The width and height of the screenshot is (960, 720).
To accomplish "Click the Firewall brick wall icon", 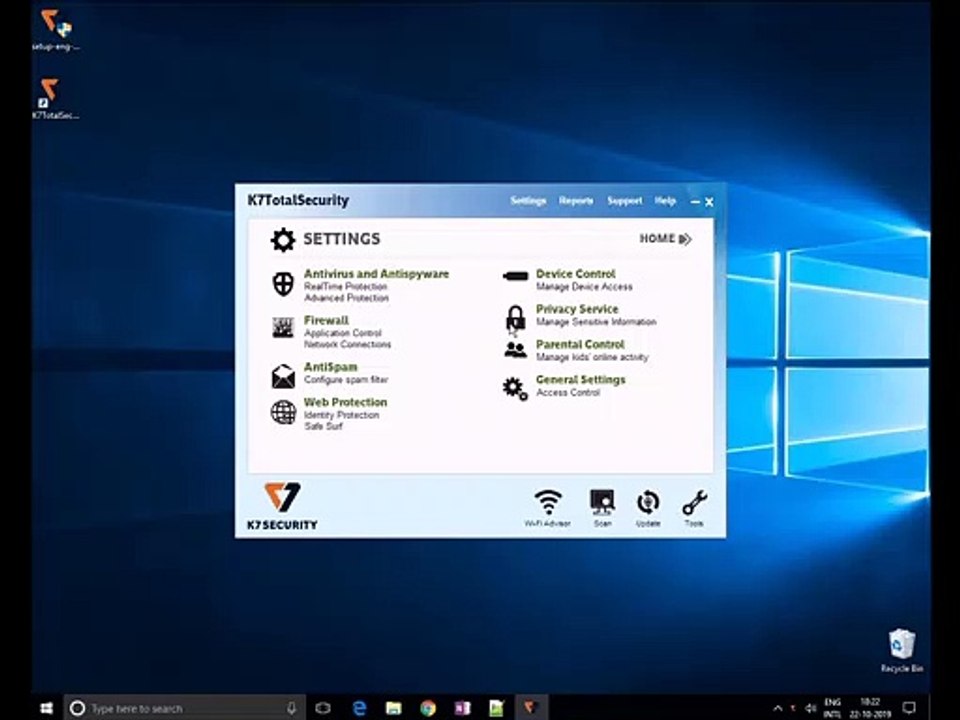I will point(283,328).
